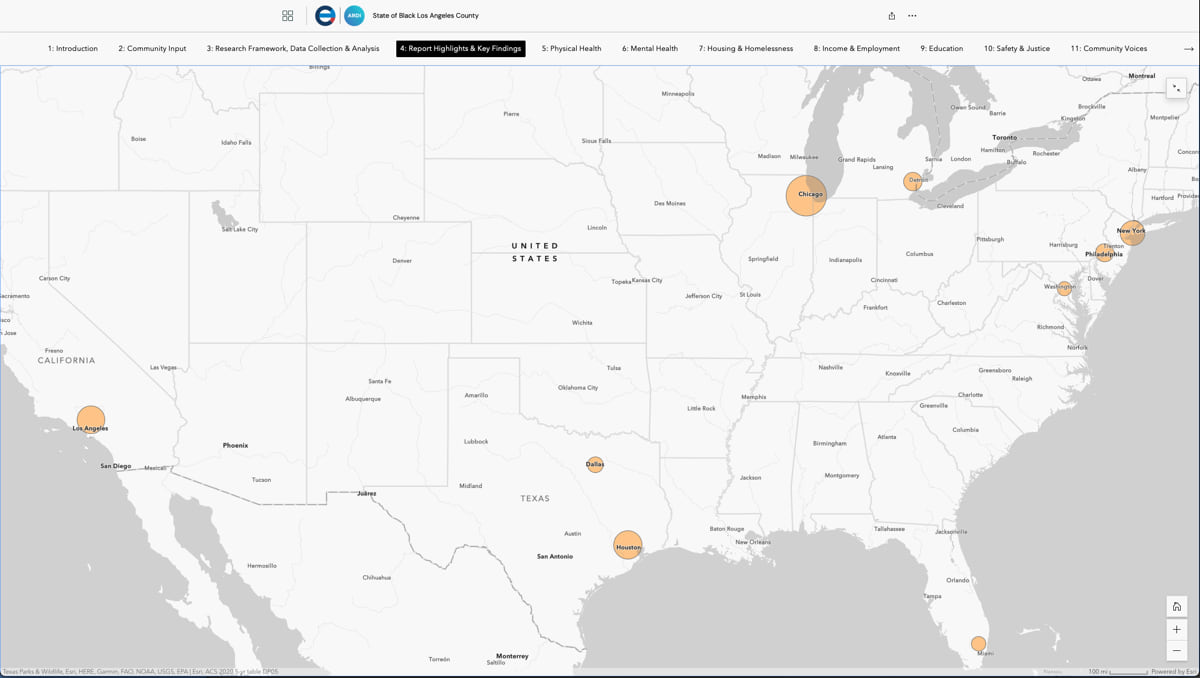Image resolution: width=1200 pixels, height=678 pixels.
Task: Select the Washington circle marker
Action: (1064, 288)
